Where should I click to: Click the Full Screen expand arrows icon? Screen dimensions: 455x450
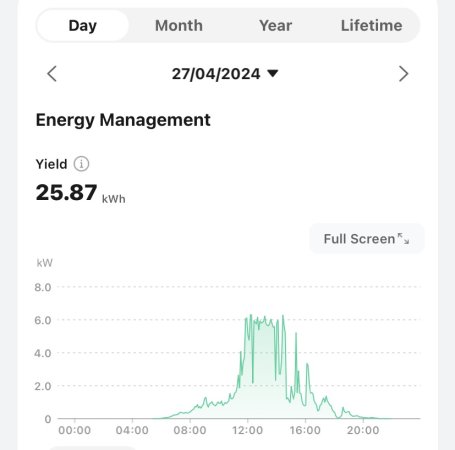pos(403,239)
